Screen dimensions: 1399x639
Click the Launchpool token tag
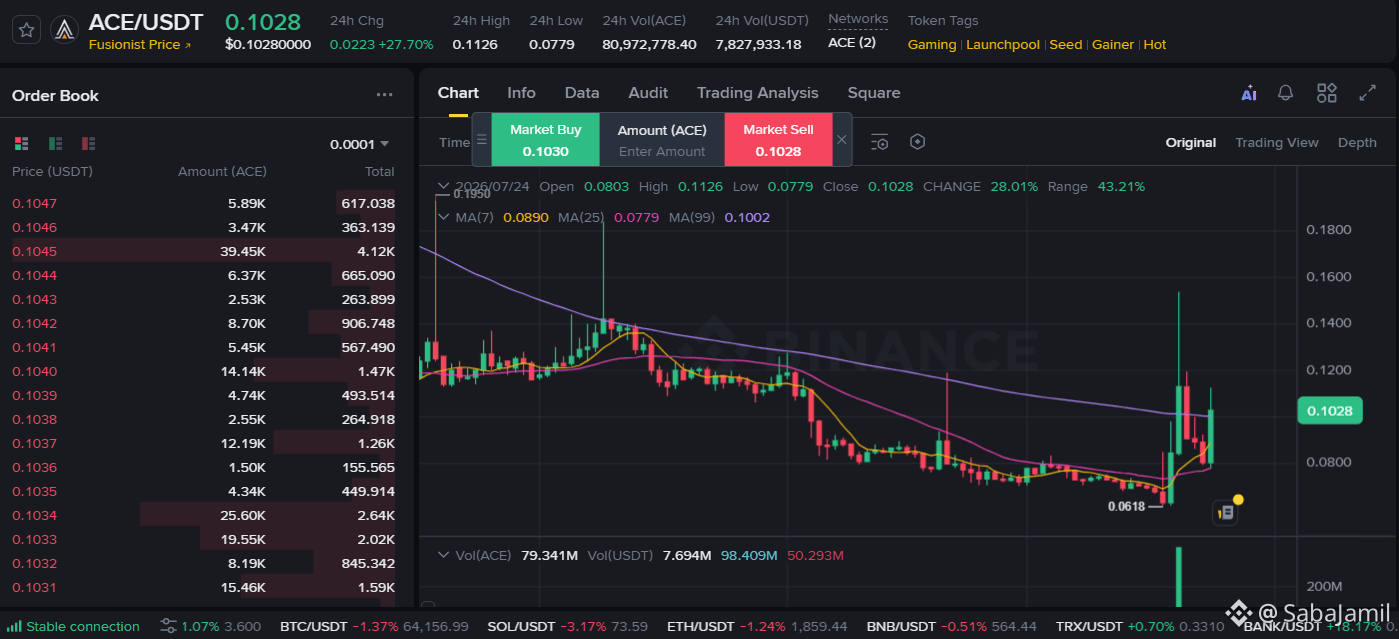pos(1003,45)
